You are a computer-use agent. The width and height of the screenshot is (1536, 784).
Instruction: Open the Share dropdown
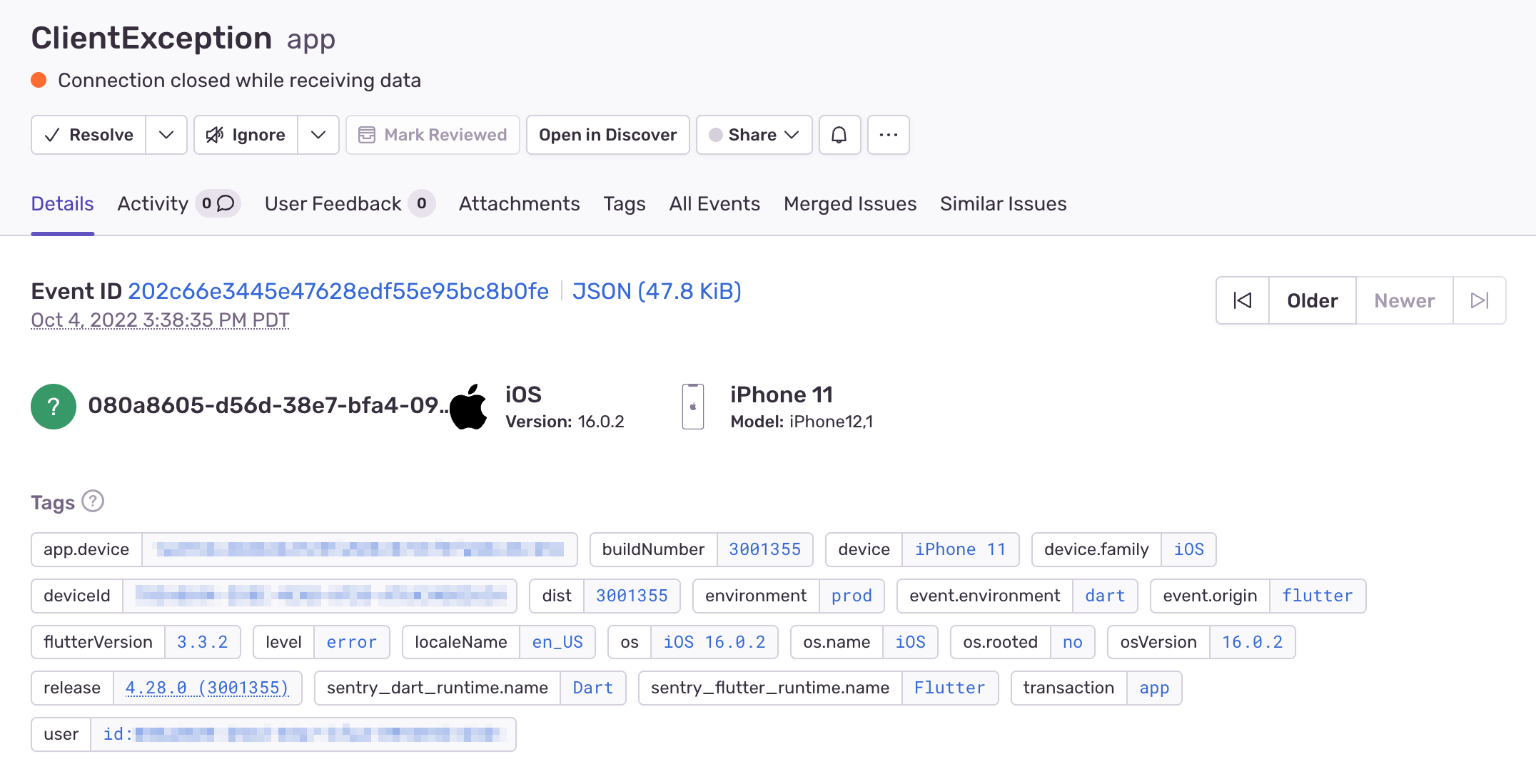pyautogui.click(x=754, y=135)
